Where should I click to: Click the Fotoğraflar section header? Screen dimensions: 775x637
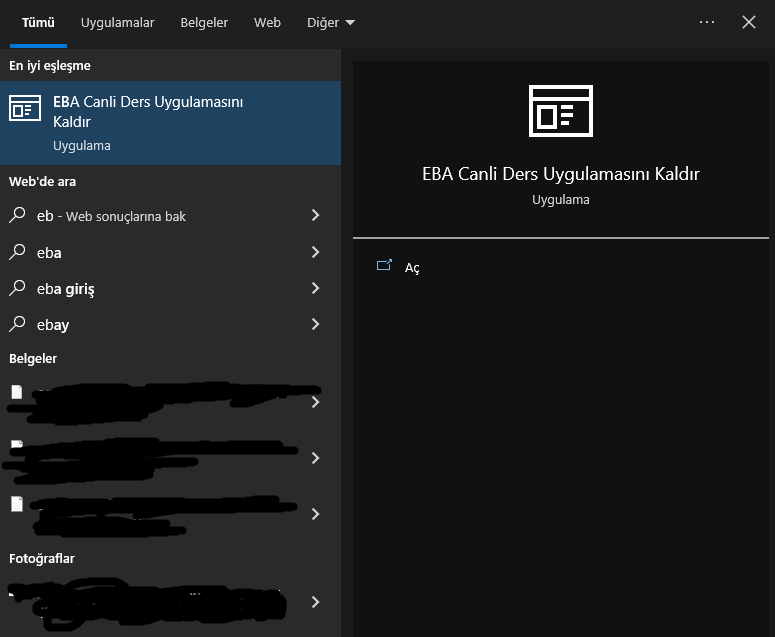42,559
